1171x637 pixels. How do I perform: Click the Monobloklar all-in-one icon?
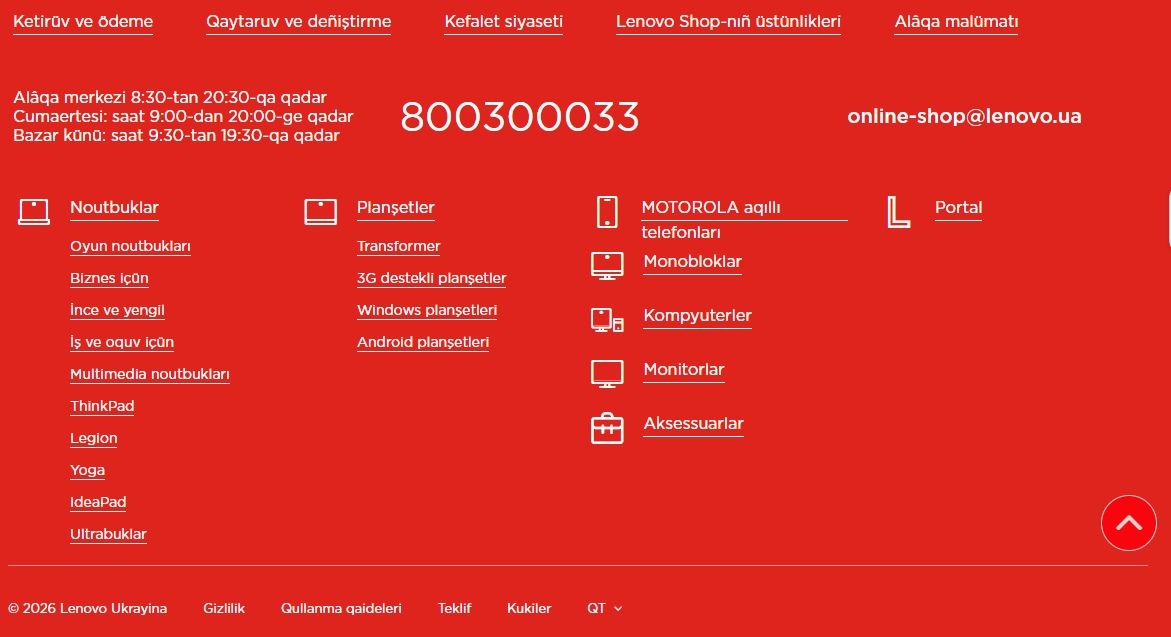point(607,265)
